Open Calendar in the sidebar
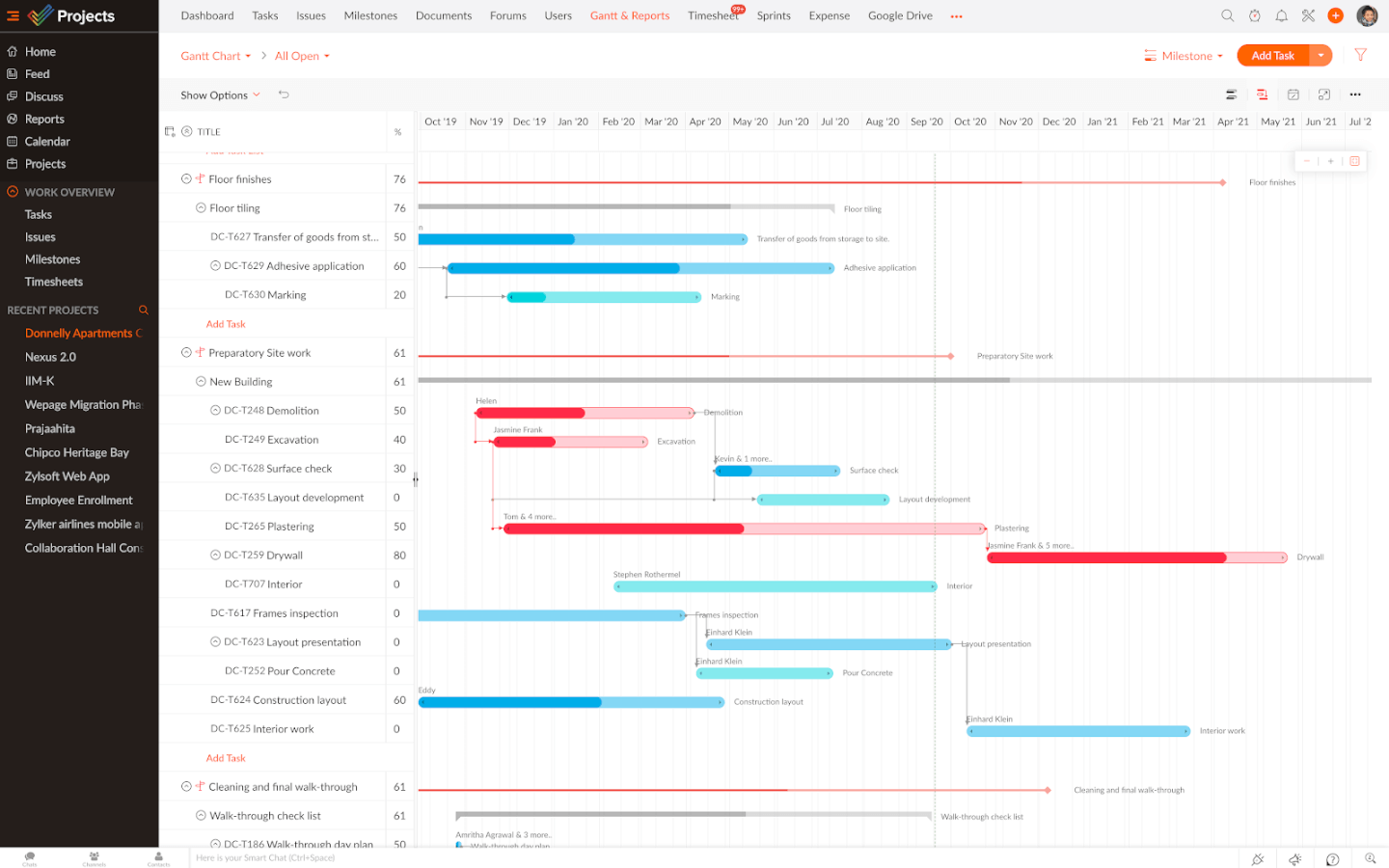Screen dimensions: 1389x868 [47, 141]
